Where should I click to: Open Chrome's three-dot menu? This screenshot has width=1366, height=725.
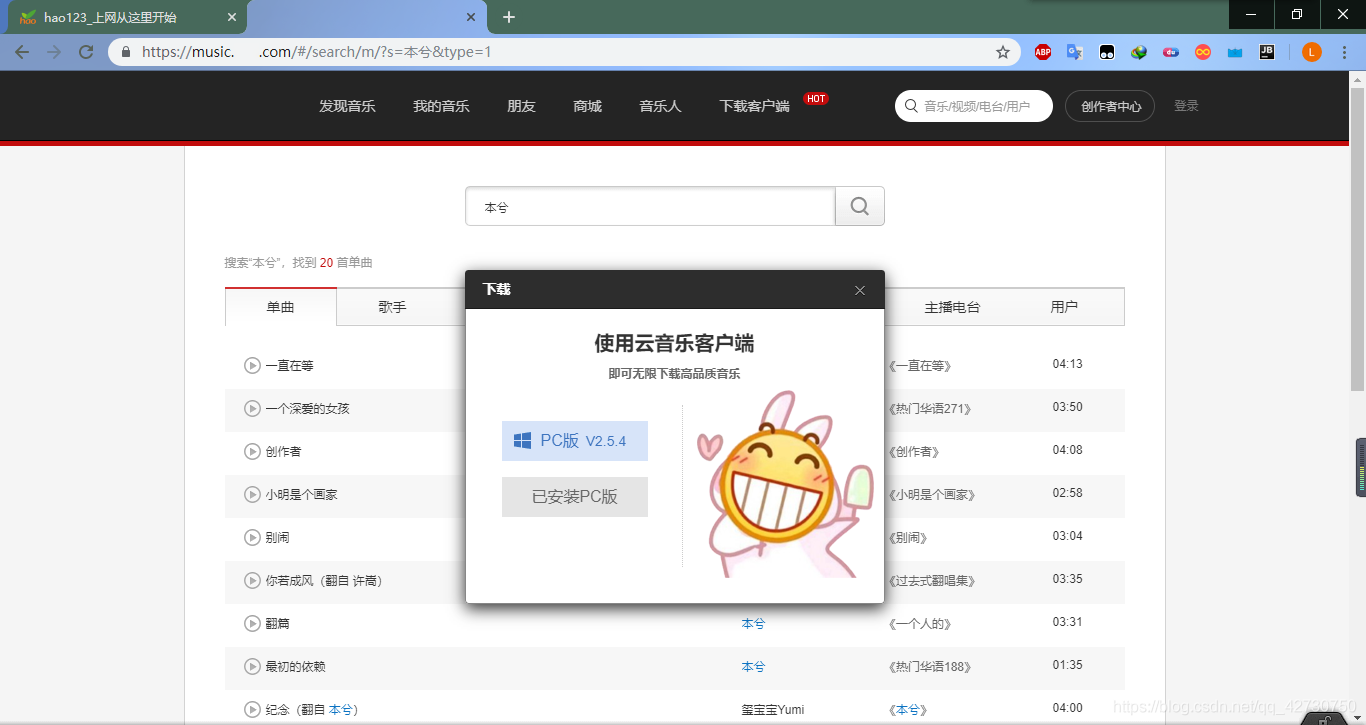1344,52
